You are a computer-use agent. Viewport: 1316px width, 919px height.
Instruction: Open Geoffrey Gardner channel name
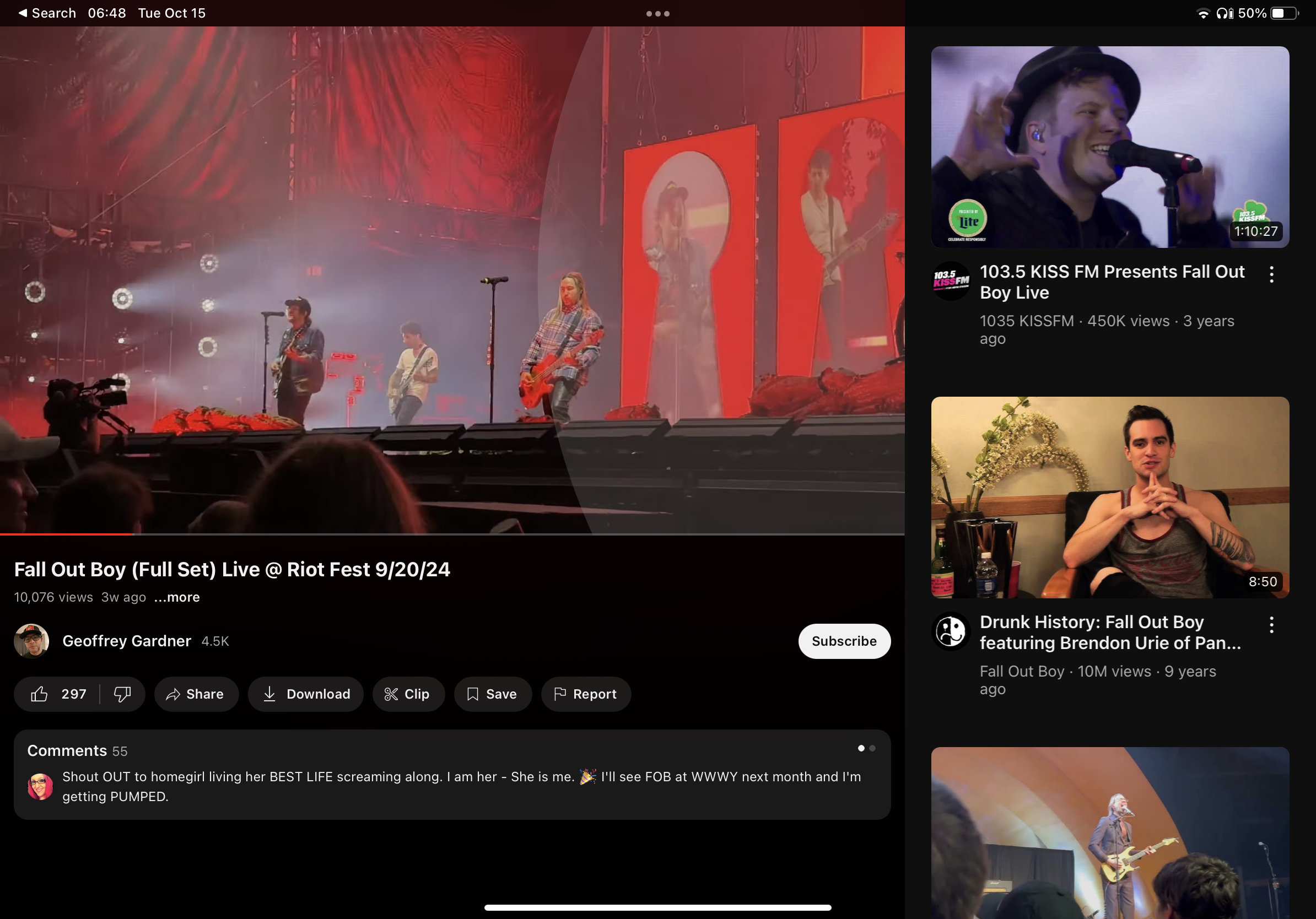[x=127, y=641]
